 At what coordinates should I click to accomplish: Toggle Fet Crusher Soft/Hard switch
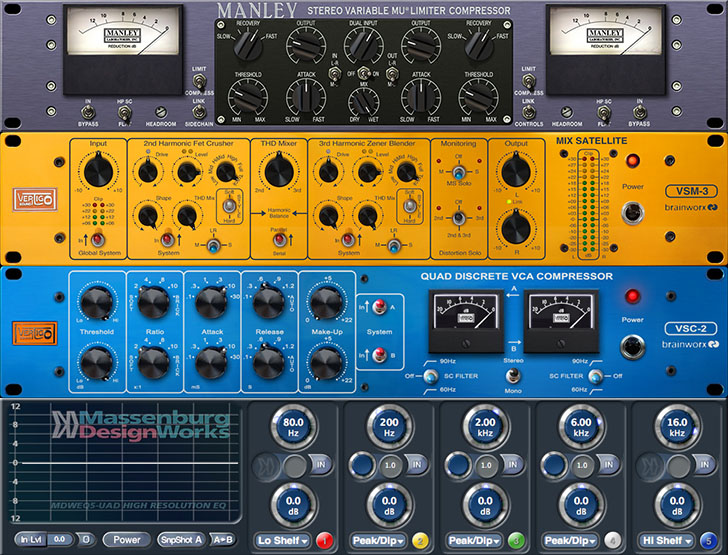click(x=229, y=205)
